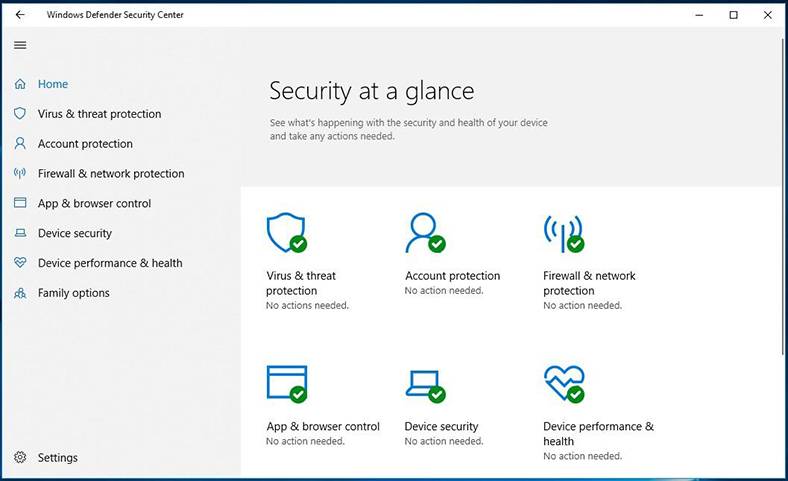Click the Windows Defender Security Center title text

click(115, 15)
